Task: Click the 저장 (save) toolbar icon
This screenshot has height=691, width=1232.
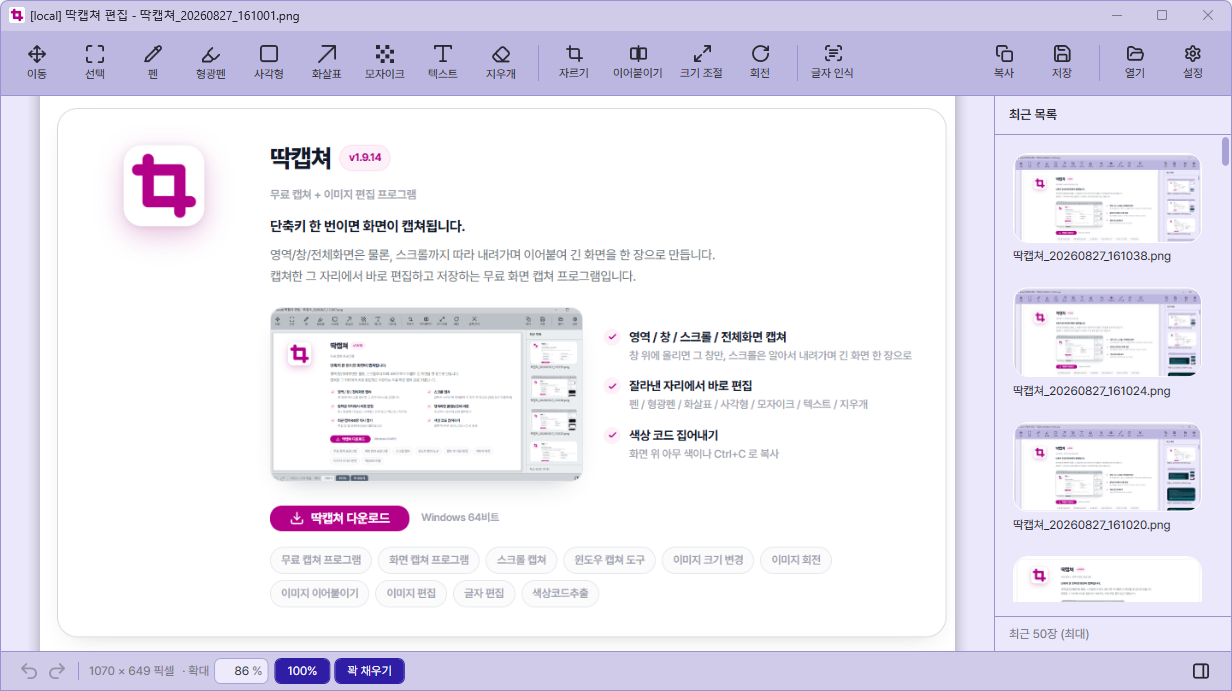Action: pyautogui.click(x=1062, y=61)
